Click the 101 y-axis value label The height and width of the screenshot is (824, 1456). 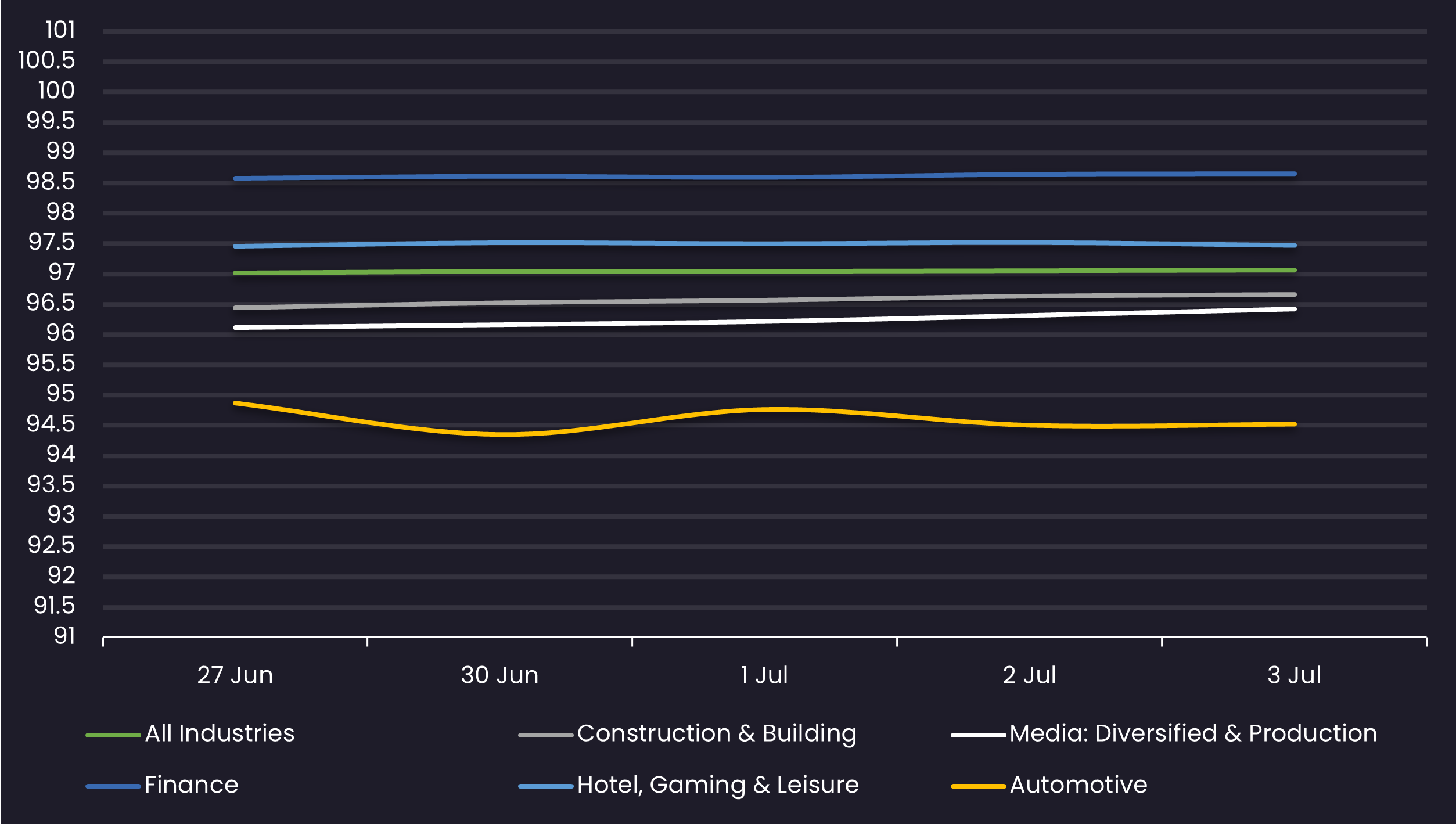[x=60, y=30]
